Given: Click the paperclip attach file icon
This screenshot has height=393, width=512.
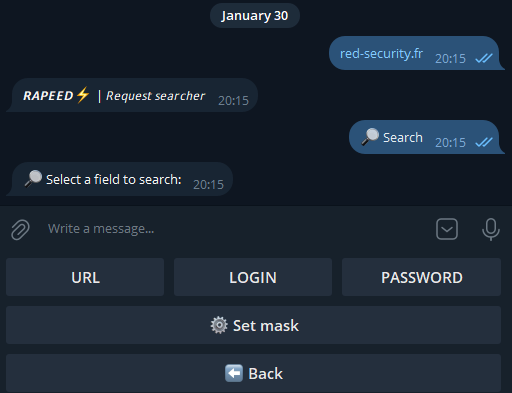Looking at the screenshot, I should click(20, 229).
